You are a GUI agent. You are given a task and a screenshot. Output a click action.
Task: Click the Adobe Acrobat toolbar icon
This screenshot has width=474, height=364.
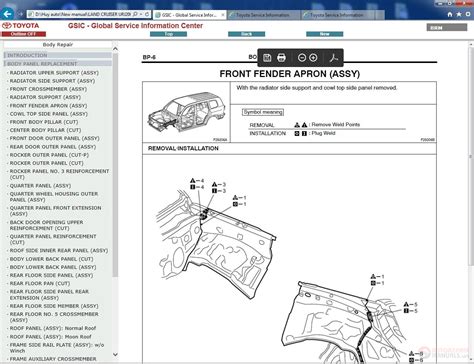click(x=334, y=58)
